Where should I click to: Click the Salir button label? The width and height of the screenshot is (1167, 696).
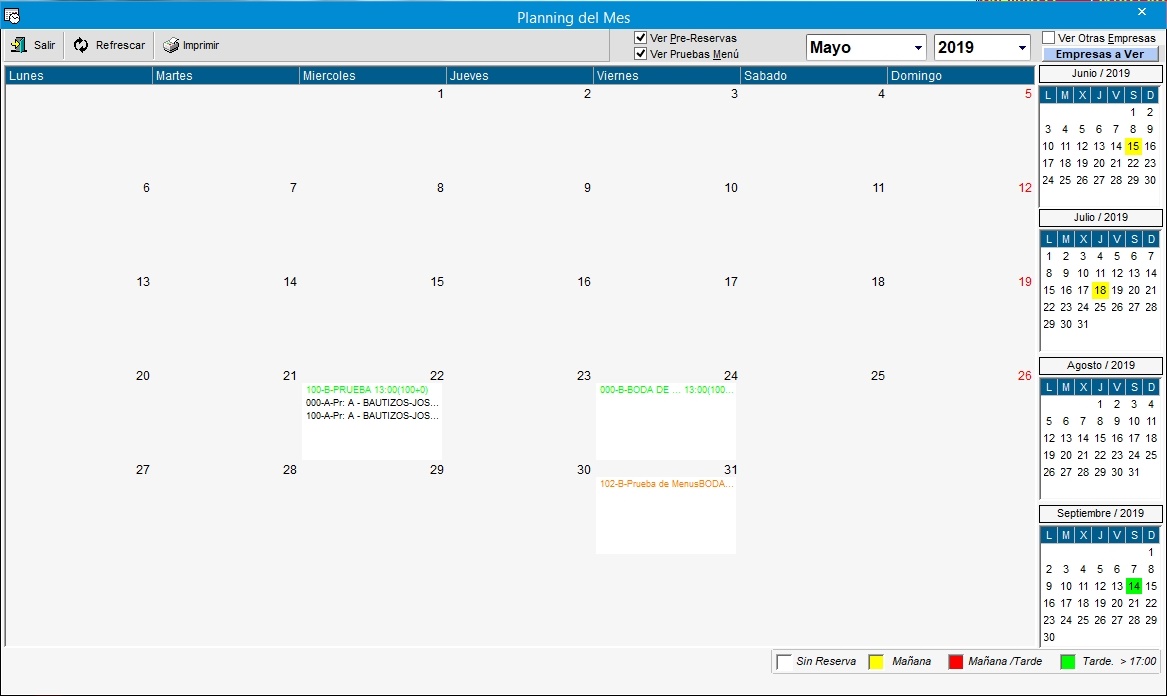click(45, 45)
